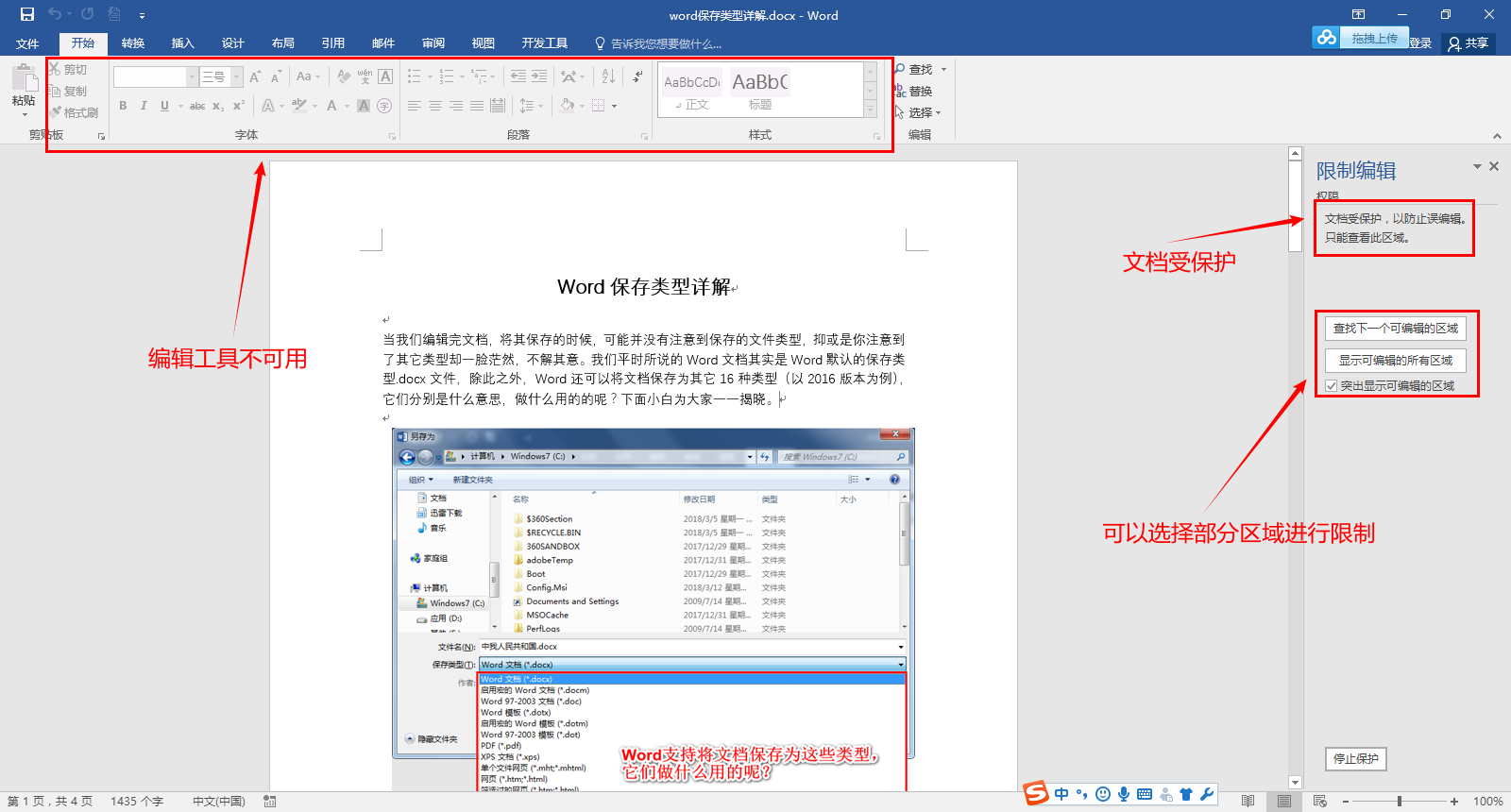Screen dimensions: 1511x812
Task: Toggle Strikethrough (abc) formatting
Action: click(x=196, y=106)
